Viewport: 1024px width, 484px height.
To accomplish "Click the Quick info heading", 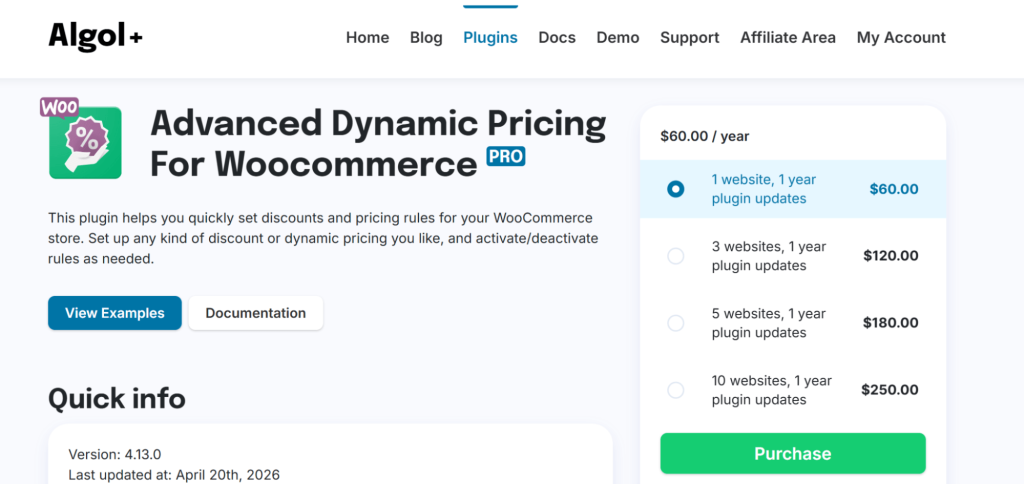I will [x=117, y=398].
